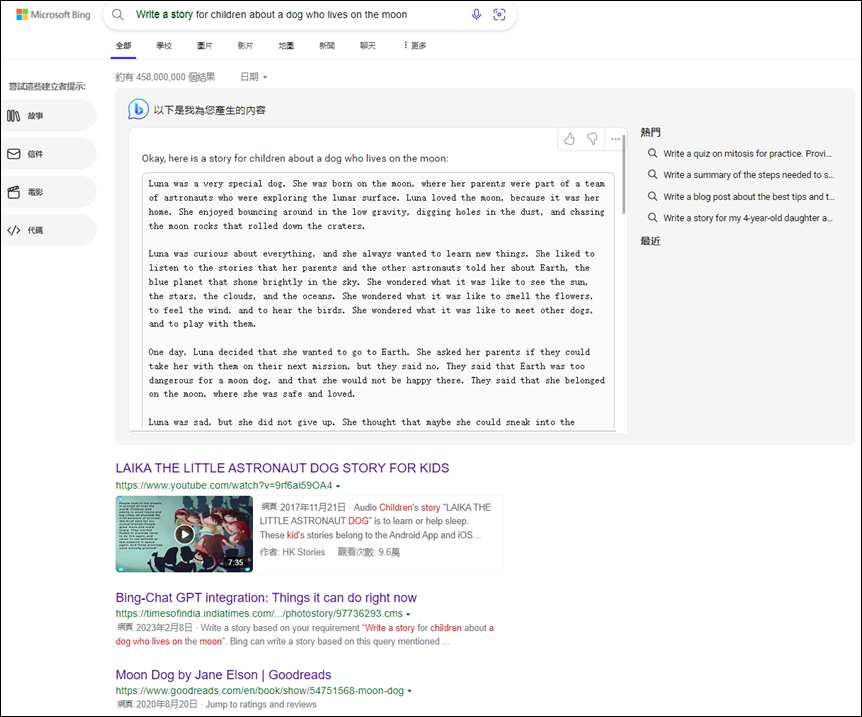The height and width of the screenshot is (717, 862).
Task: Select 'Write a quiz on mitosis' suggestion
Action: 747,153
